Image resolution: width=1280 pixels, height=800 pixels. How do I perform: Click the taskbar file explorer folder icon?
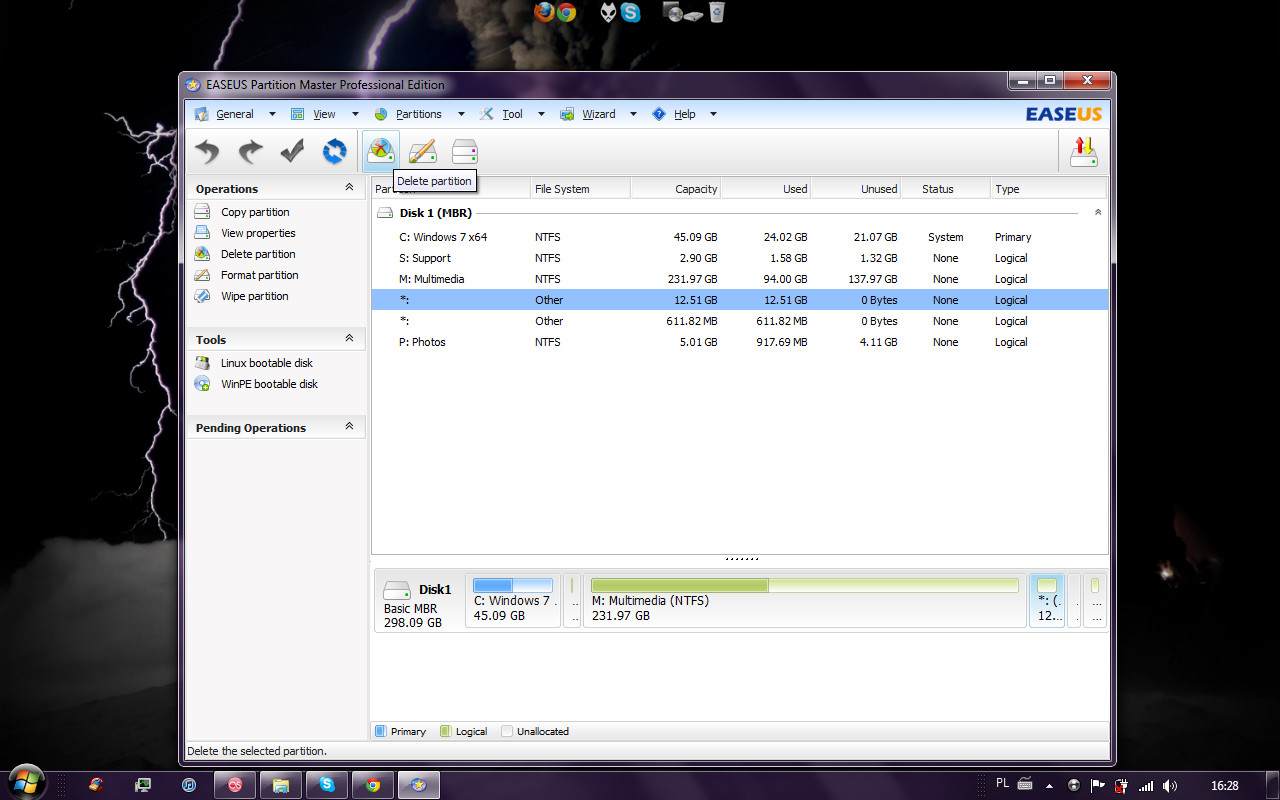tap(281, 785)
